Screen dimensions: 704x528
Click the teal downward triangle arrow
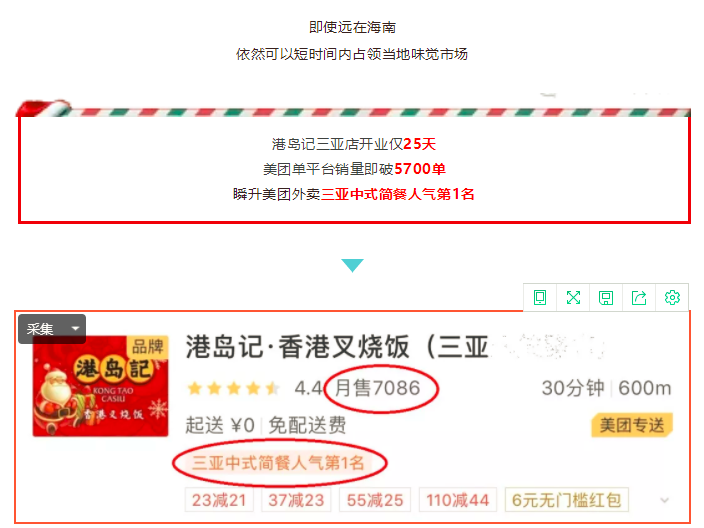352,265
